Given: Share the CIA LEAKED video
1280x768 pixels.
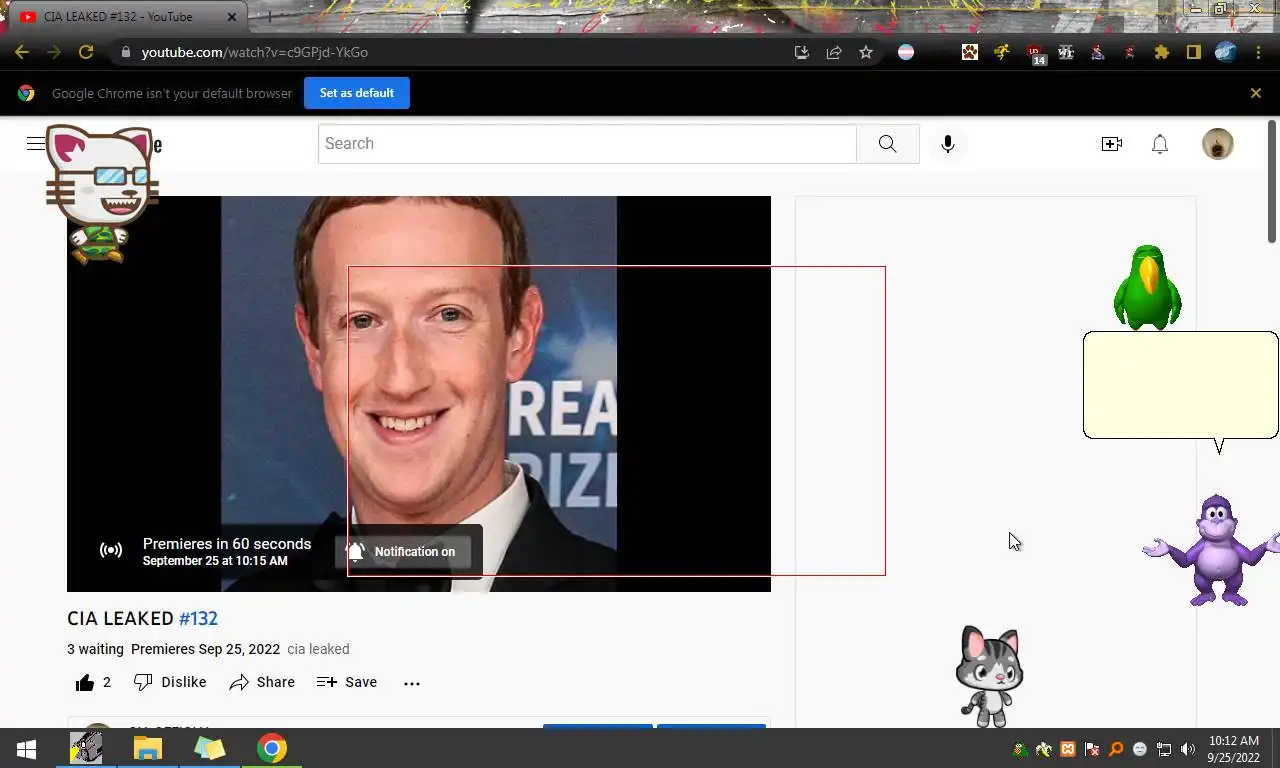Looking at the screenshot, I should pos(262,682).
